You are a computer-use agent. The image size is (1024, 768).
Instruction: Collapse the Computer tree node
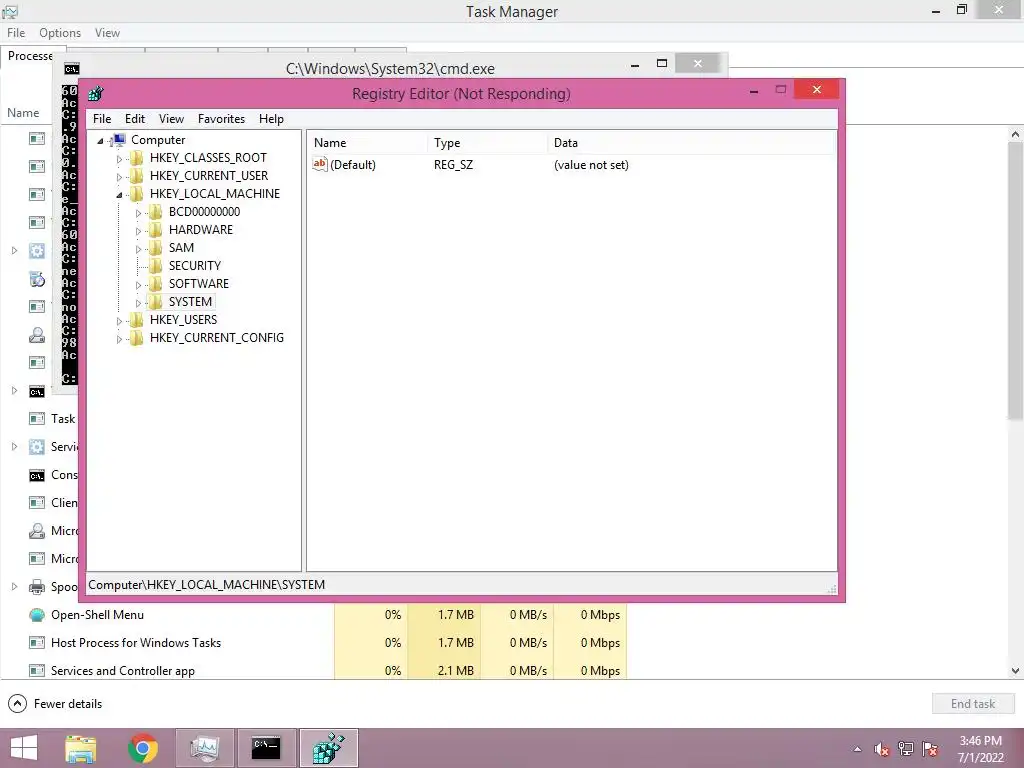100,140
